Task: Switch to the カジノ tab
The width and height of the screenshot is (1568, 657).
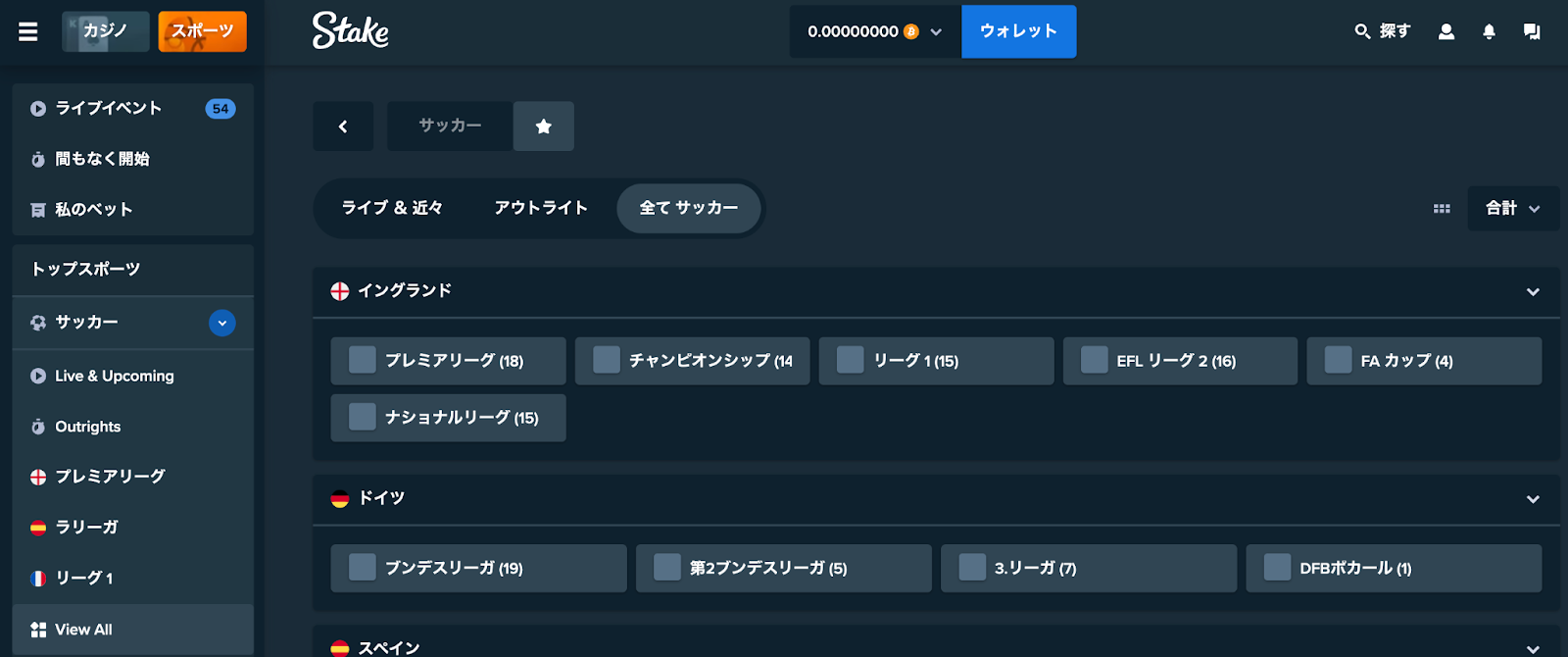Action: (x=106, y=31)
